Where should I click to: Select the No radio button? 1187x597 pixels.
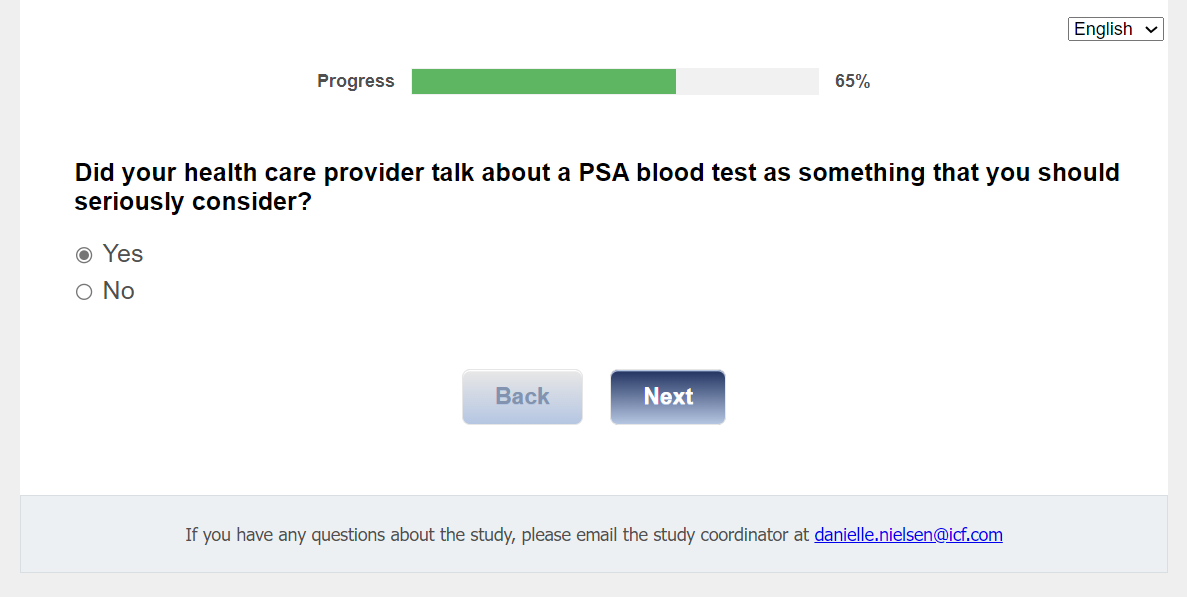click(84, 292)
